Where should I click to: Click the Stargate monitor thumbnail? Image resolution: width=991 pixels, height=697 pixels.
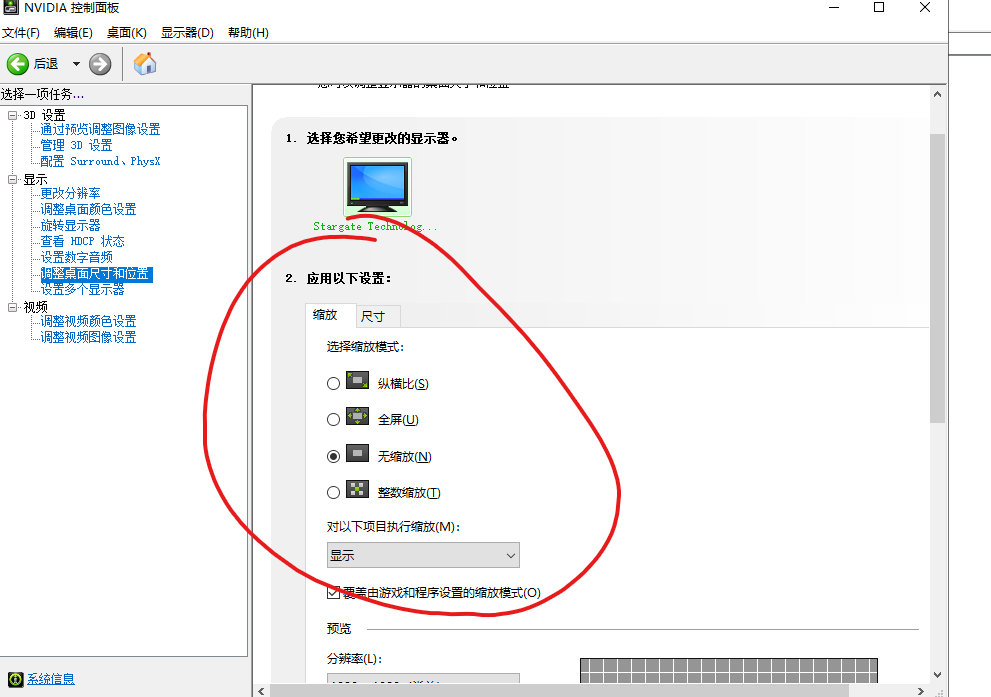point(377,186)
